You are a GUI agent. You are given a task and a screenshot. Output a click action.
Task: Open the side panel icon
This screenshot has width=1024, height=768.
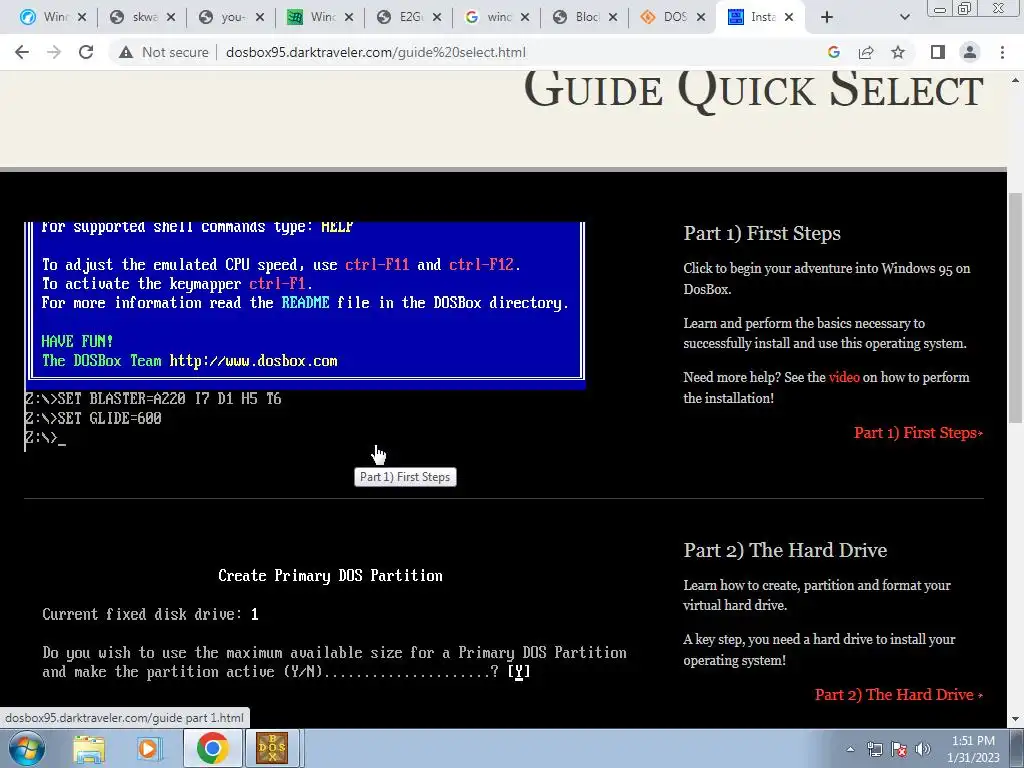tap(938, 52)
